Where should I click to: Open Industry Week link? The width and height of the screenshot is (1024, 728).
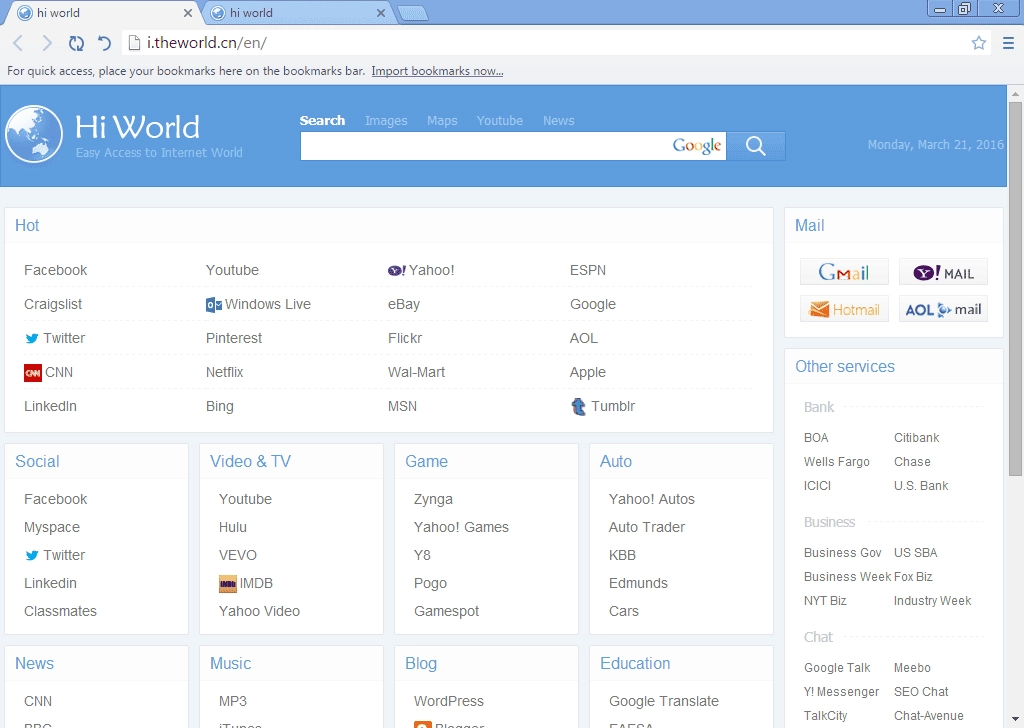[x=932, y=601]
